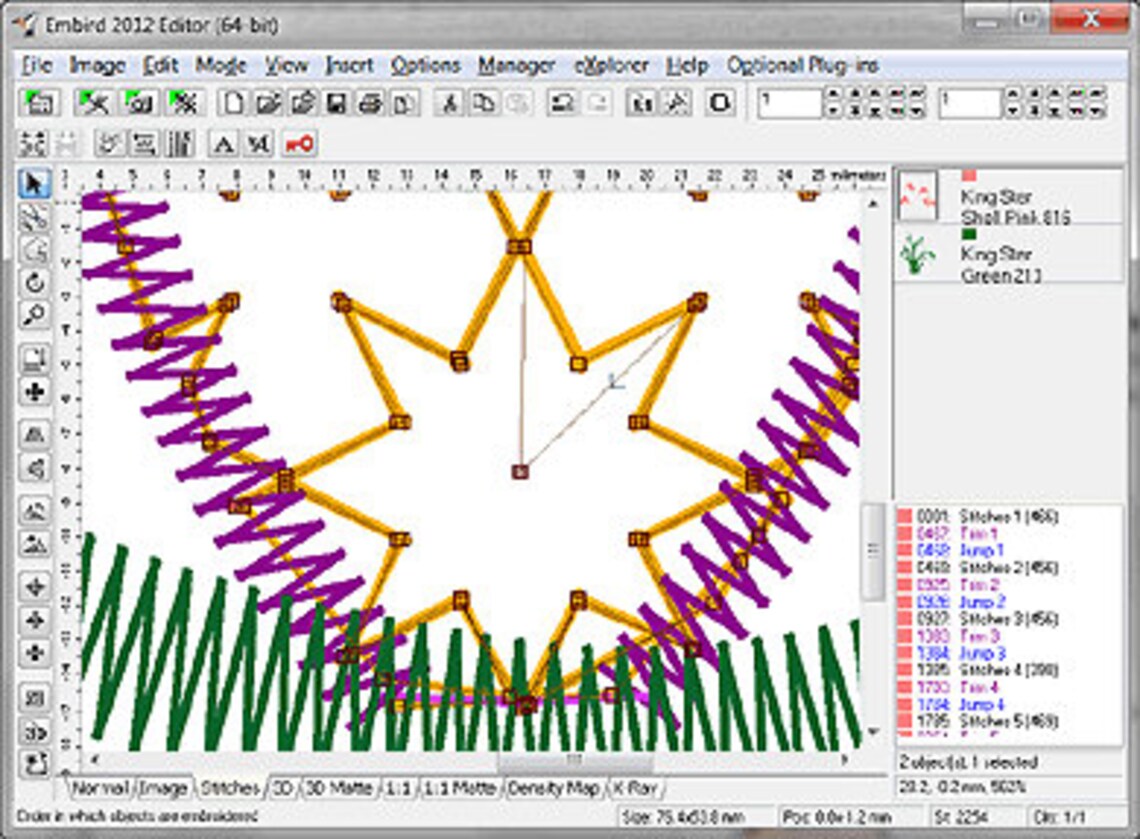
Task: Select the arrow selection tool
Action: tap(36, 182)
